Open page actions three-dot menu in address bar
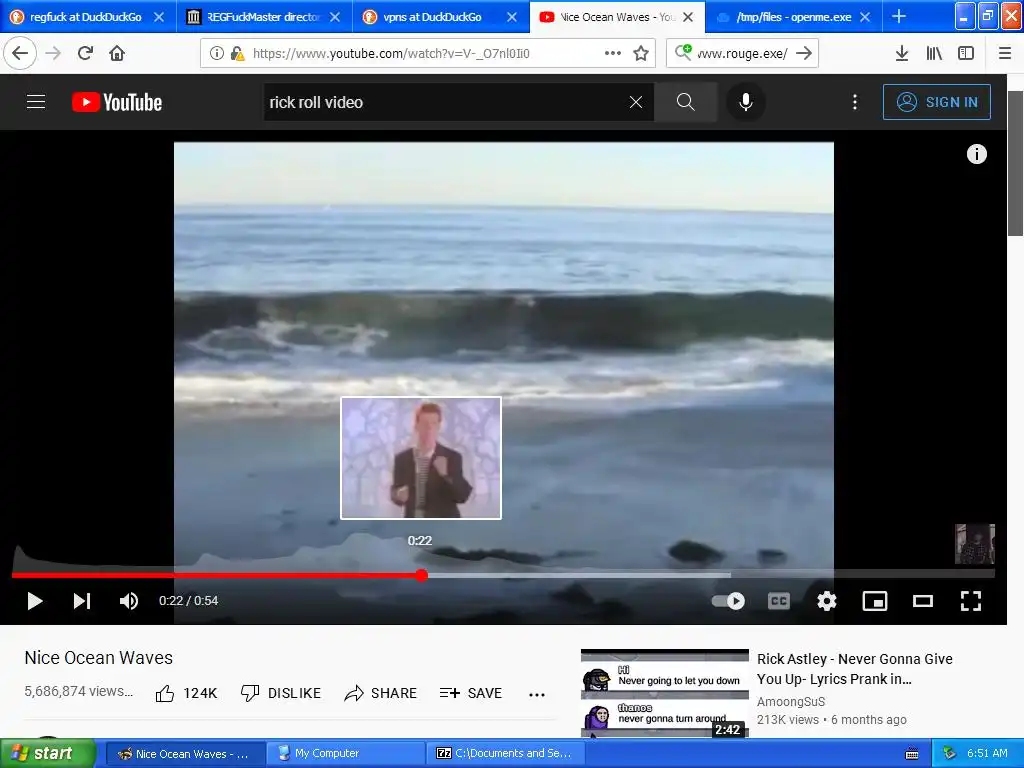Image resolution: width=1024 pixels, height=768 pixels. coord(613,53)
